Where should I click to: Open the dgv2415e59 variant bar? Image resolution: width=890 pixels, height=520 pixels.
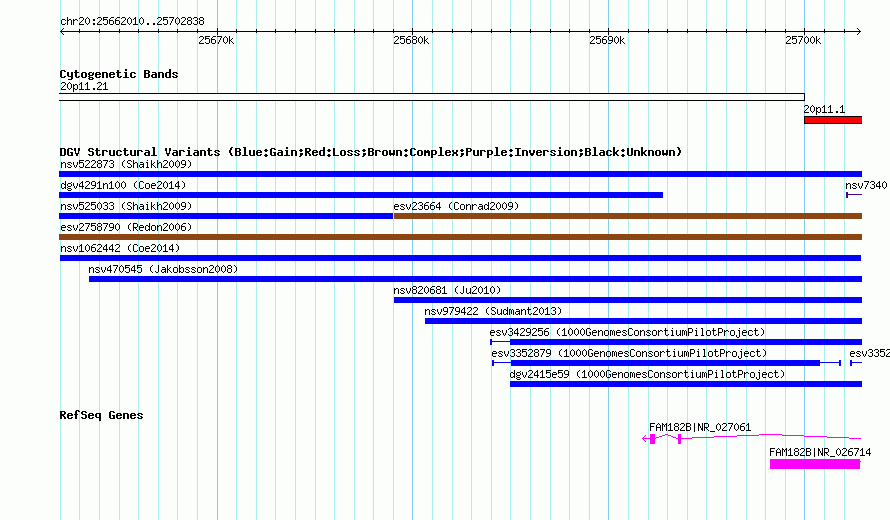pos(686,384)
